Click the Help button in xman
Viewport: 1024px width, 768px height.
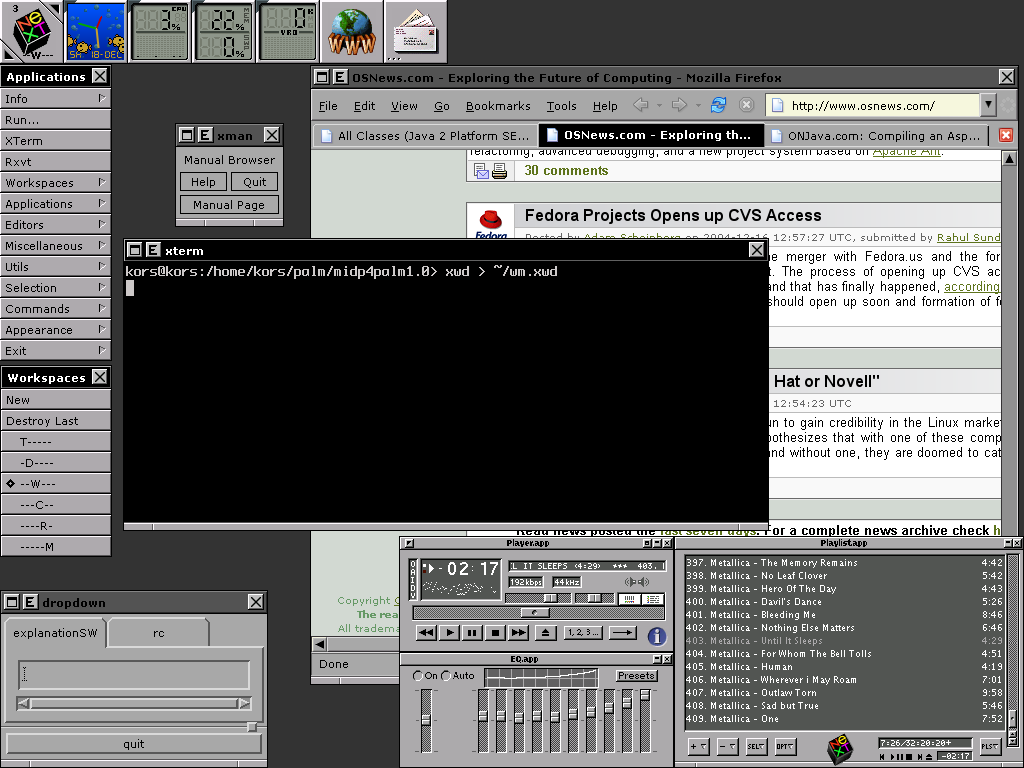click(x=203, y=182)
